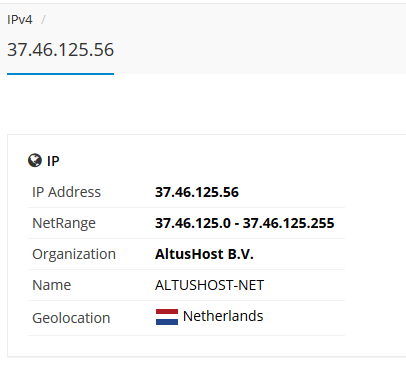Click the Netherlands flag icon
406x372 pixels.
167,317
